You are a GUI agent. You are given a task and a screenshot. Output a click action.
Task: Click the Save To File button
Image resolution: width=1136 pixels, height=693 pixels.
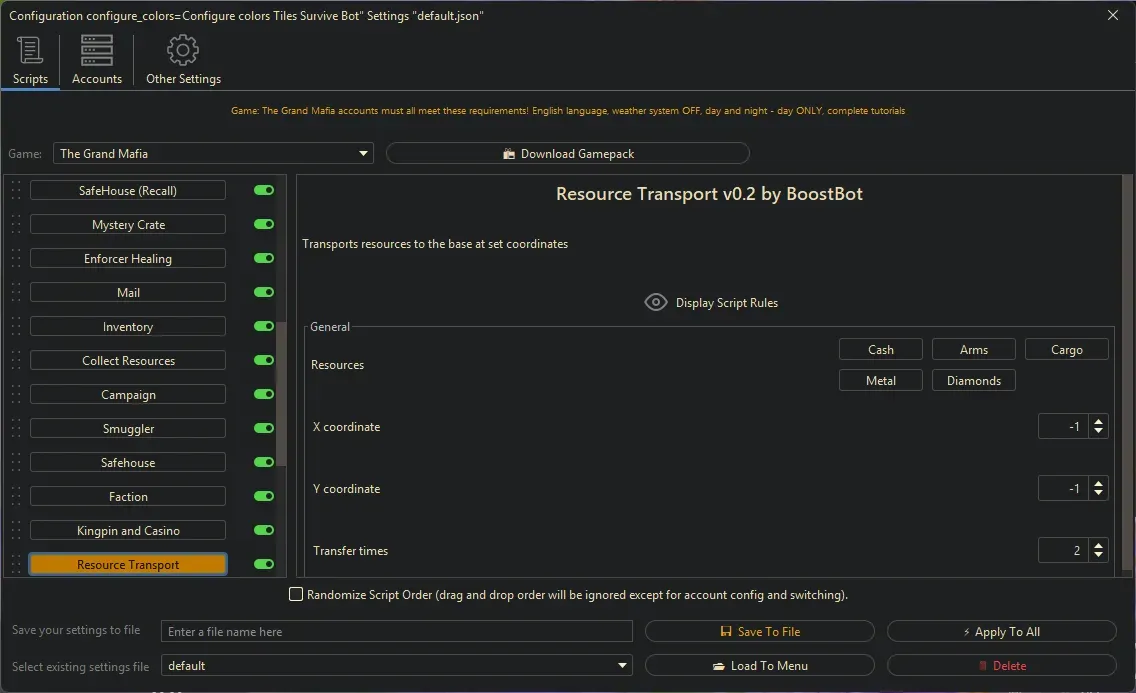click(x=759, y=631)
